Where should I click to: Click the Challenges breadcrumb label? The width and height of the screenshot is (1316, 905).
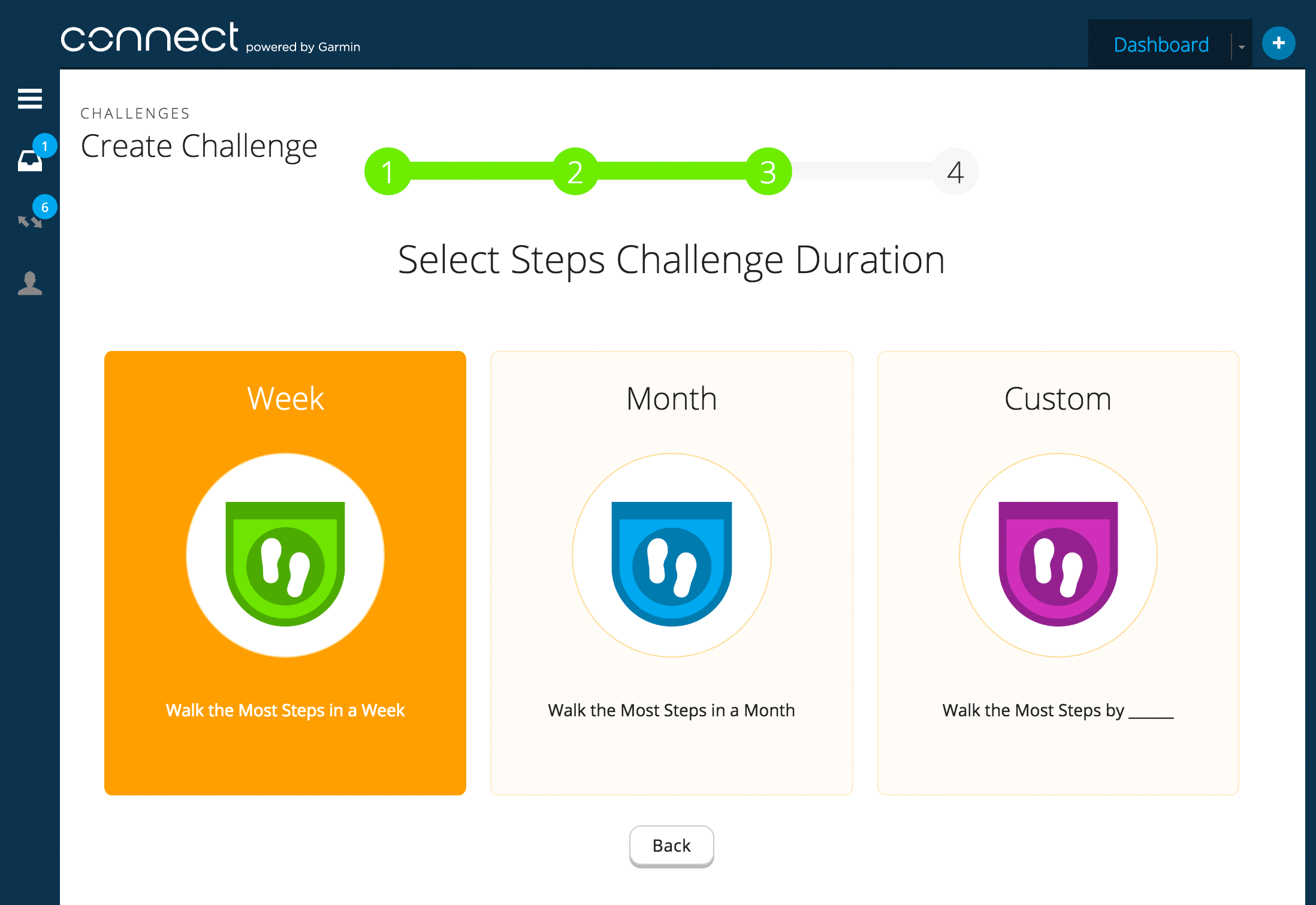(x=135, y=113)
